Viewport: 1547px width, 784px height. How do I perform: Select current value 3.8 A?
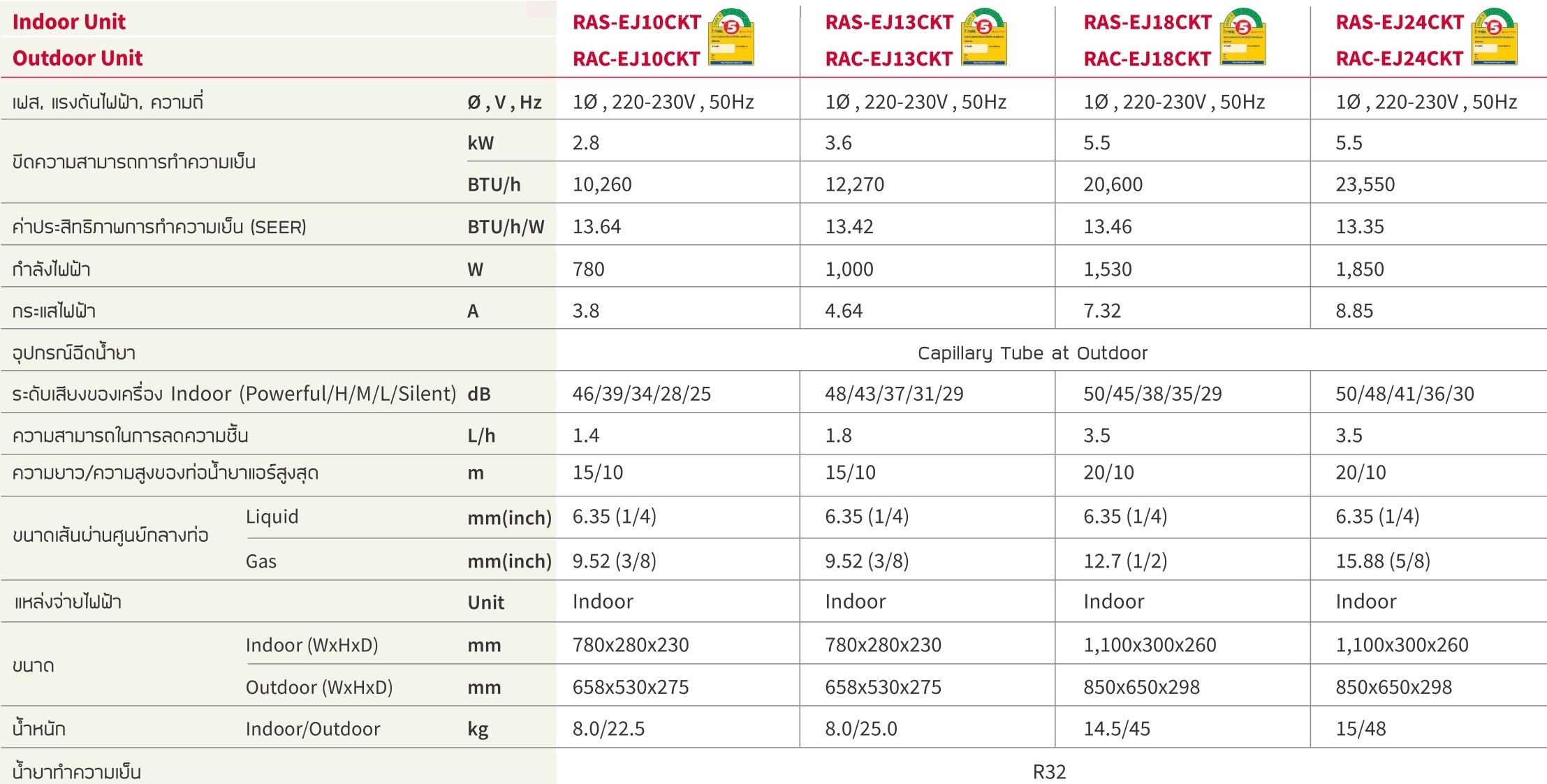586,311
